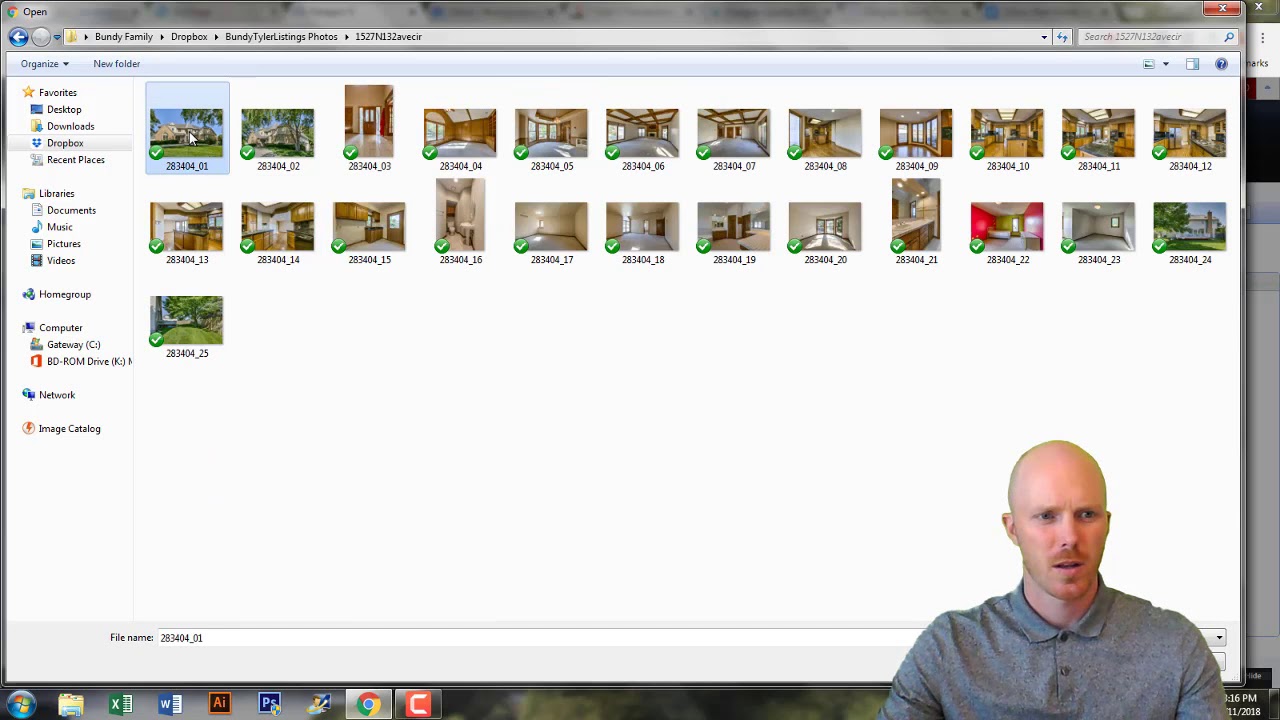Select the 283404_04 photo thumbnail
The width and height of the screenshot is (1280, 720).
[460, 133]
